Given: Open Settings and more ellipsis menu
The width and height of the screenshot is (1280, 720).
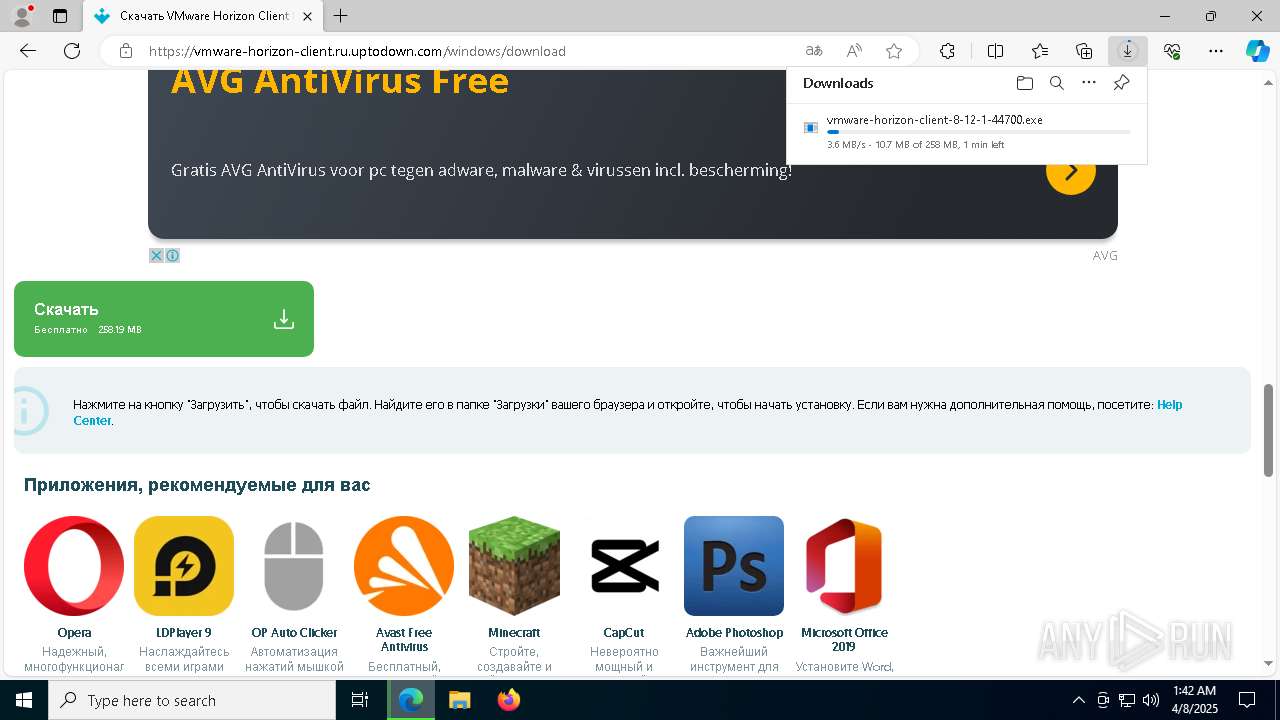Looking at the screenshot, I should click(1216, 51).
